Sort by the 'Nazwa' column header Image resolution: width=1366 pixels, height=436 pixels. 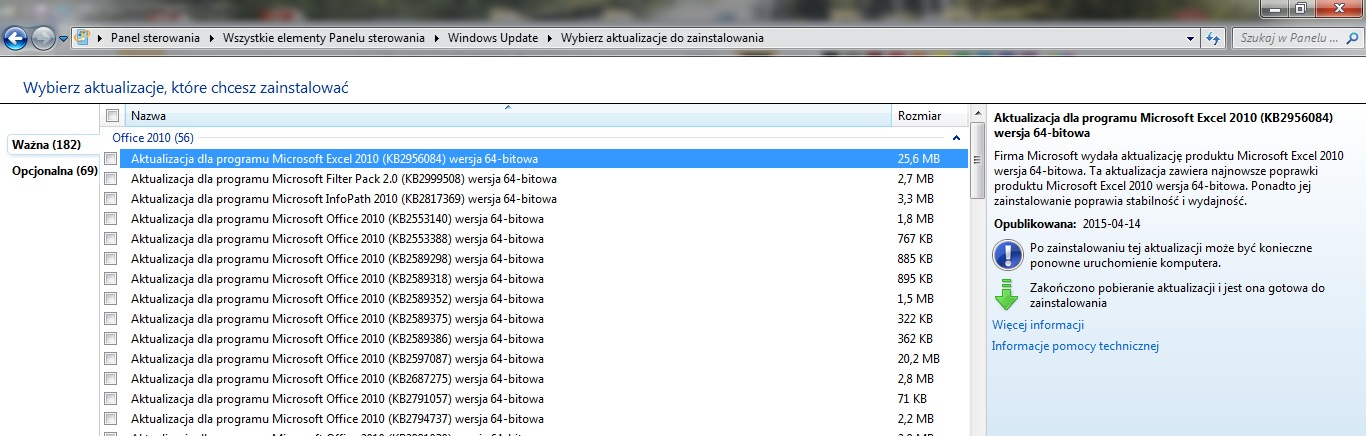pos(508,116)
